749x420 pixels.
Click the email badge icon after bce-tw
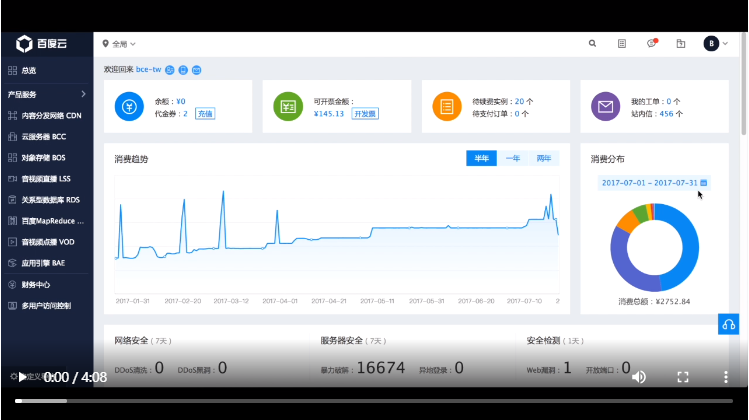click(196, 70)
